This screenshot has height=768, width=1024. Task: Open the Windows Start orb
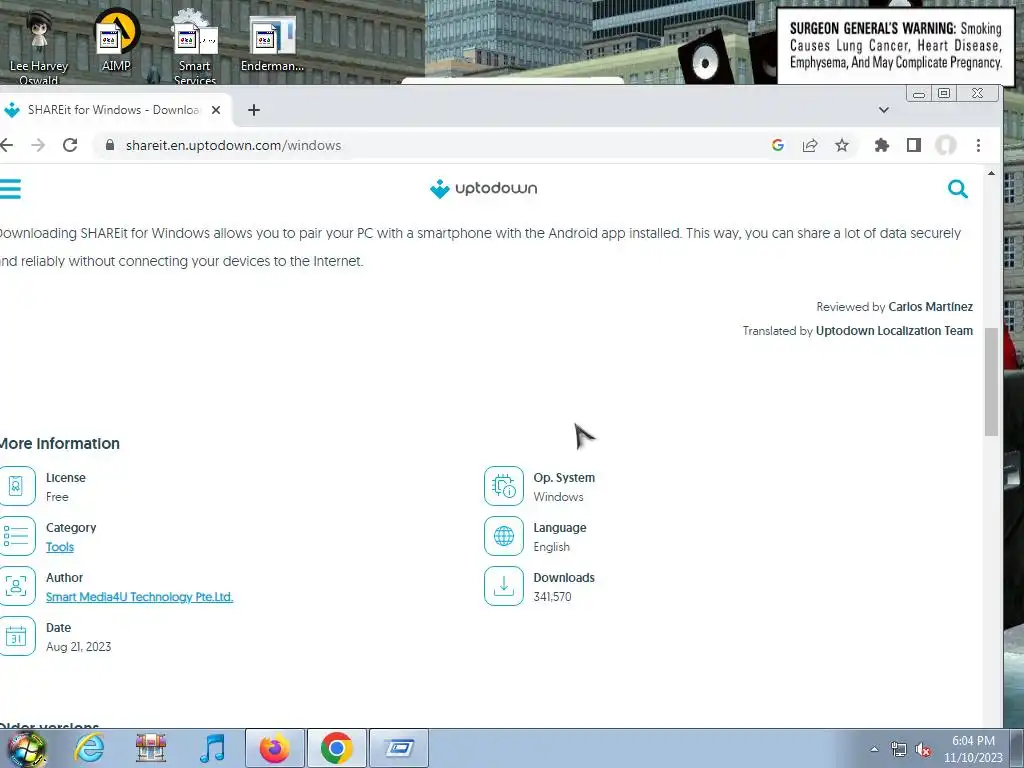(26, 748)
